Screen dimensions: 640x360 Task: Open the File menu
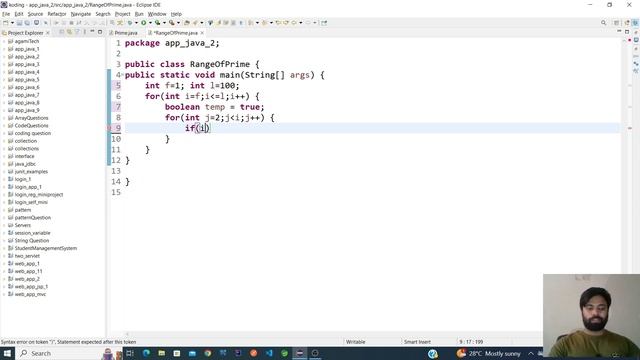(x=6, y=14)
